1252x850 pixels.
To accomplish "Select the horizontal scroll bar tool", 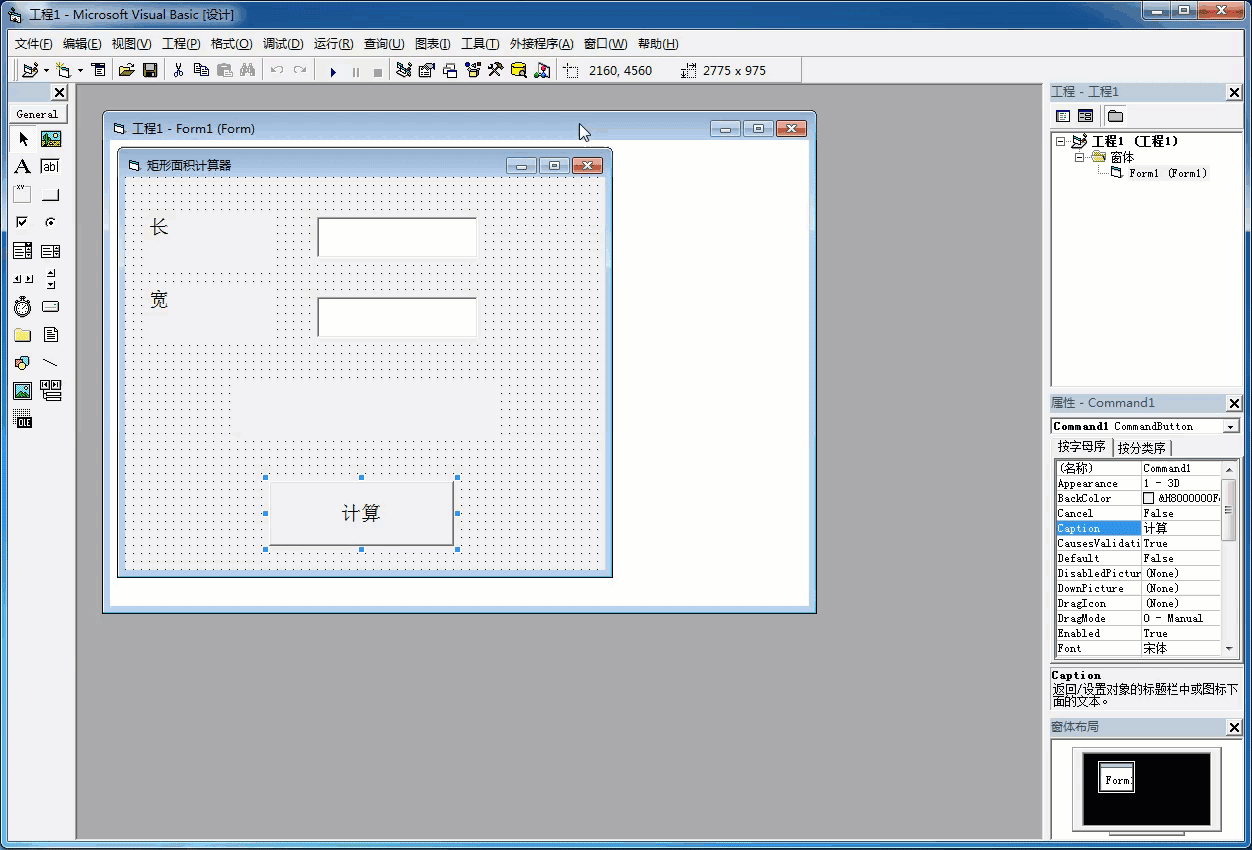I will [x=22, y=279].
